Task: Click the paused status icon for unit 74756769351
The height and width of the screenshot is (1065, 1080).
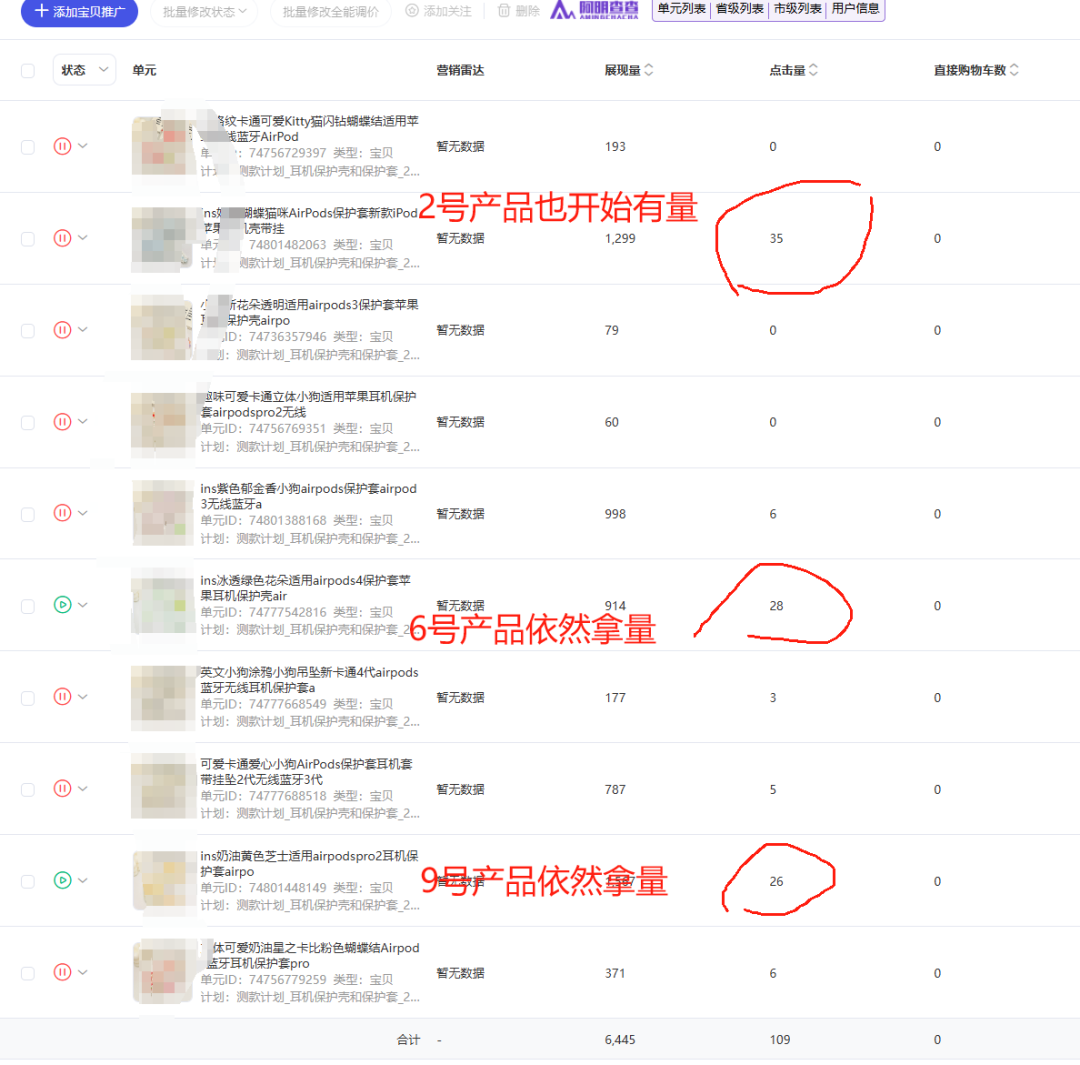Action: [62, 422]
